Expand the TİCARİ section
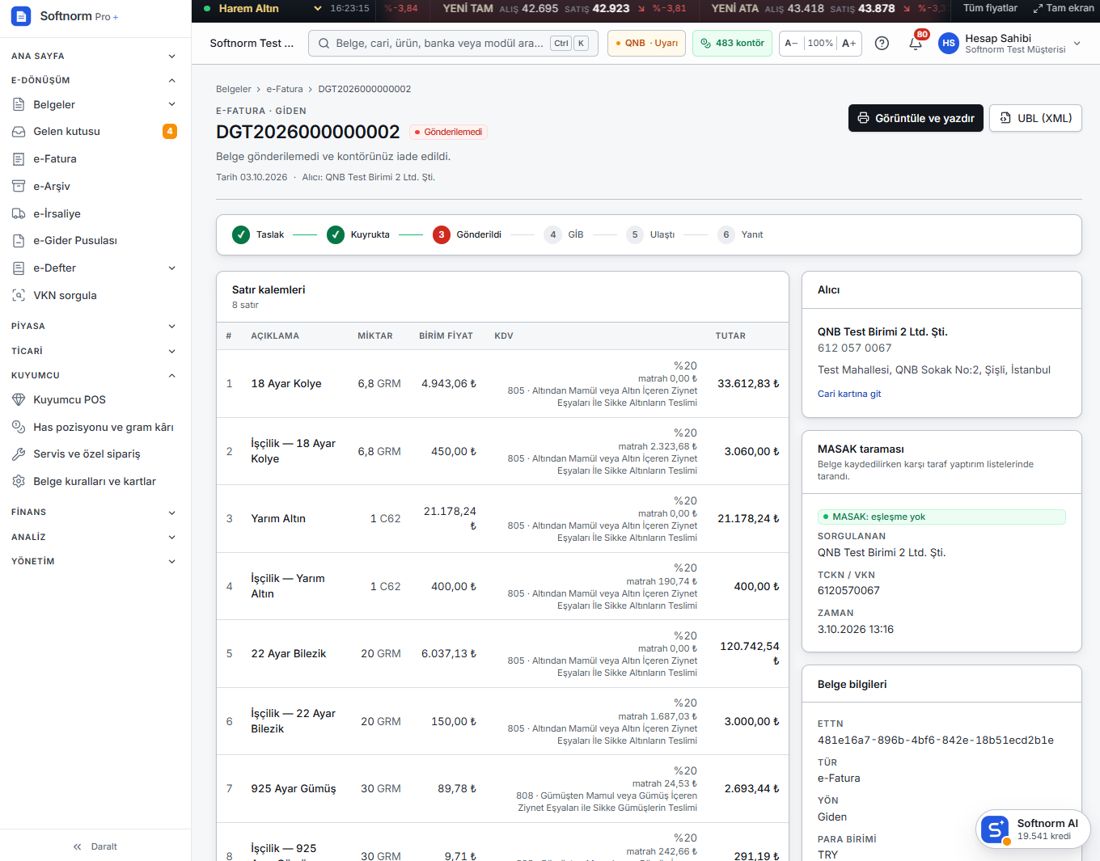This screenshot has width=1100, height=861. point(94,351)
